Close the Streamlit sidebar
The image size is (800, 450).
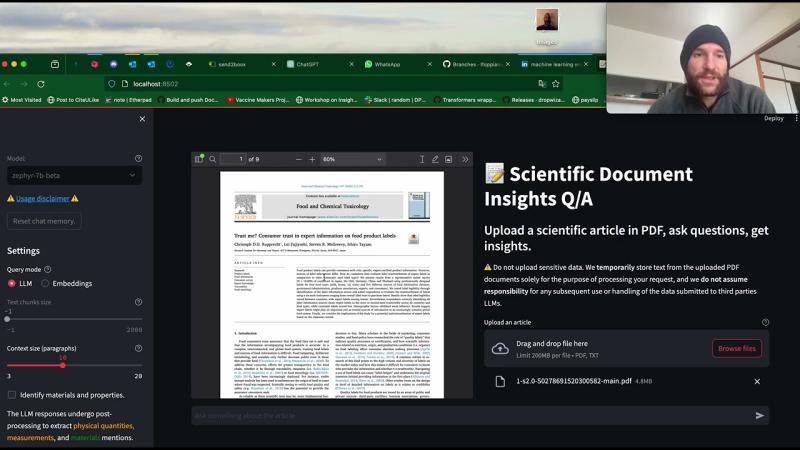pos(142,119)
